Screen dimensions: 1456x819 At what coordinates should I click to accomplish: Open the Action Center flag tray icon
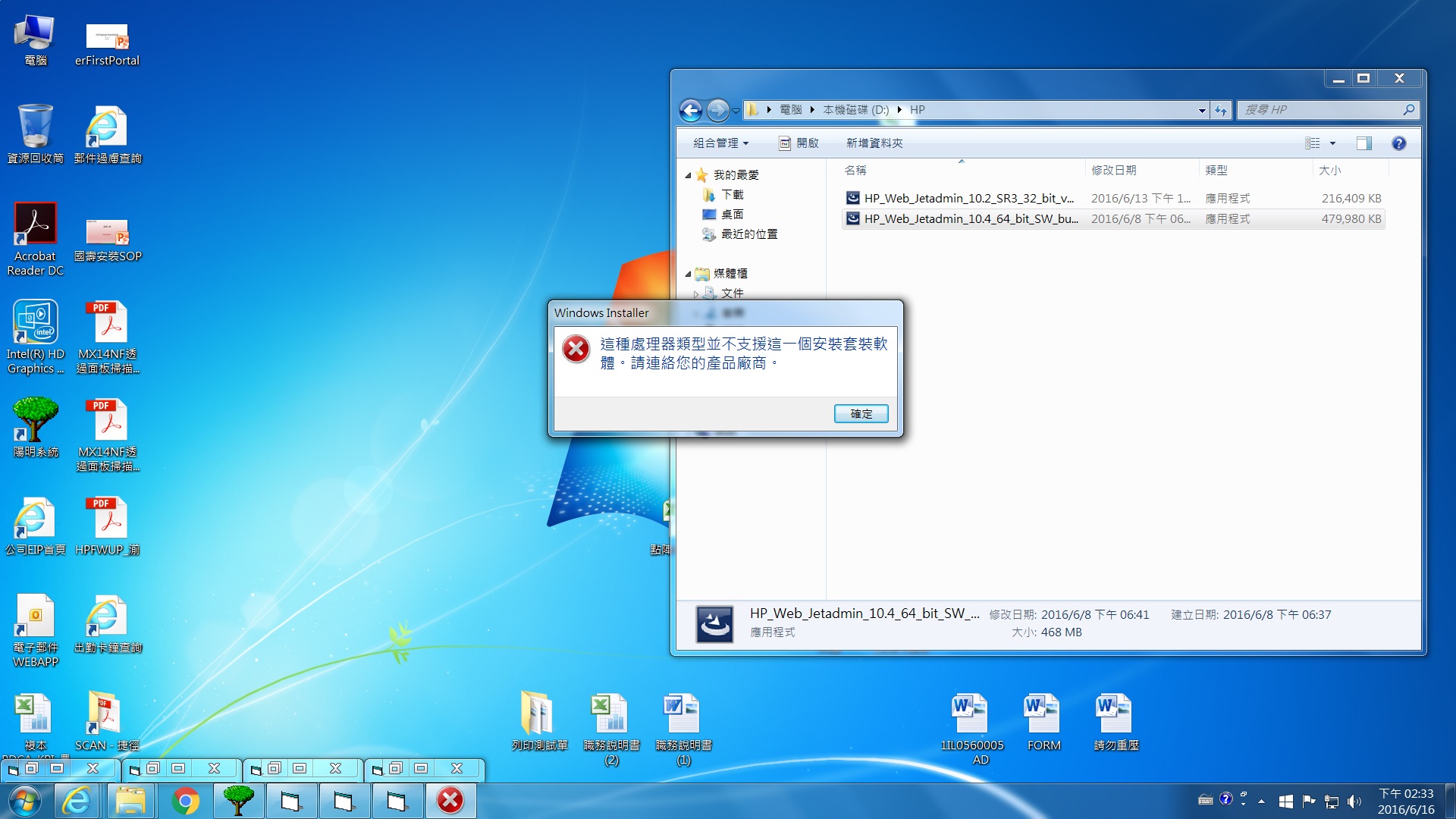1309,801
